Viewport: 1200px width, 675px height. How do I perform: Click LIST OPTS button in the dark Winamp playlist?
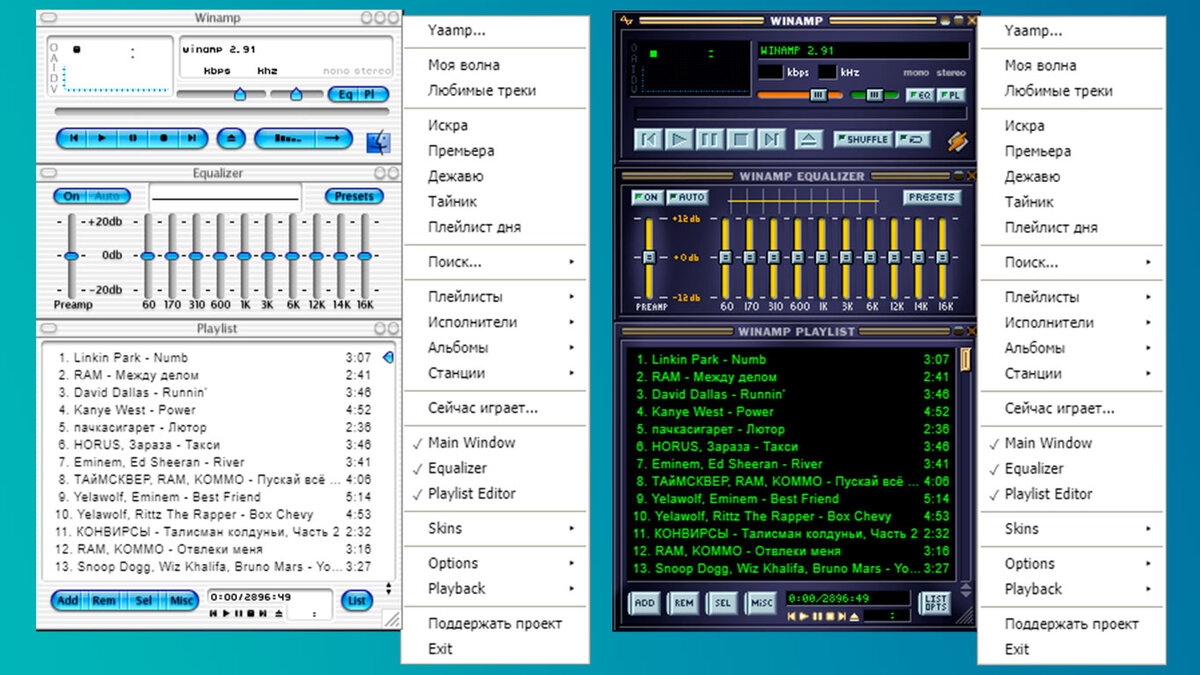pos(936,603)
